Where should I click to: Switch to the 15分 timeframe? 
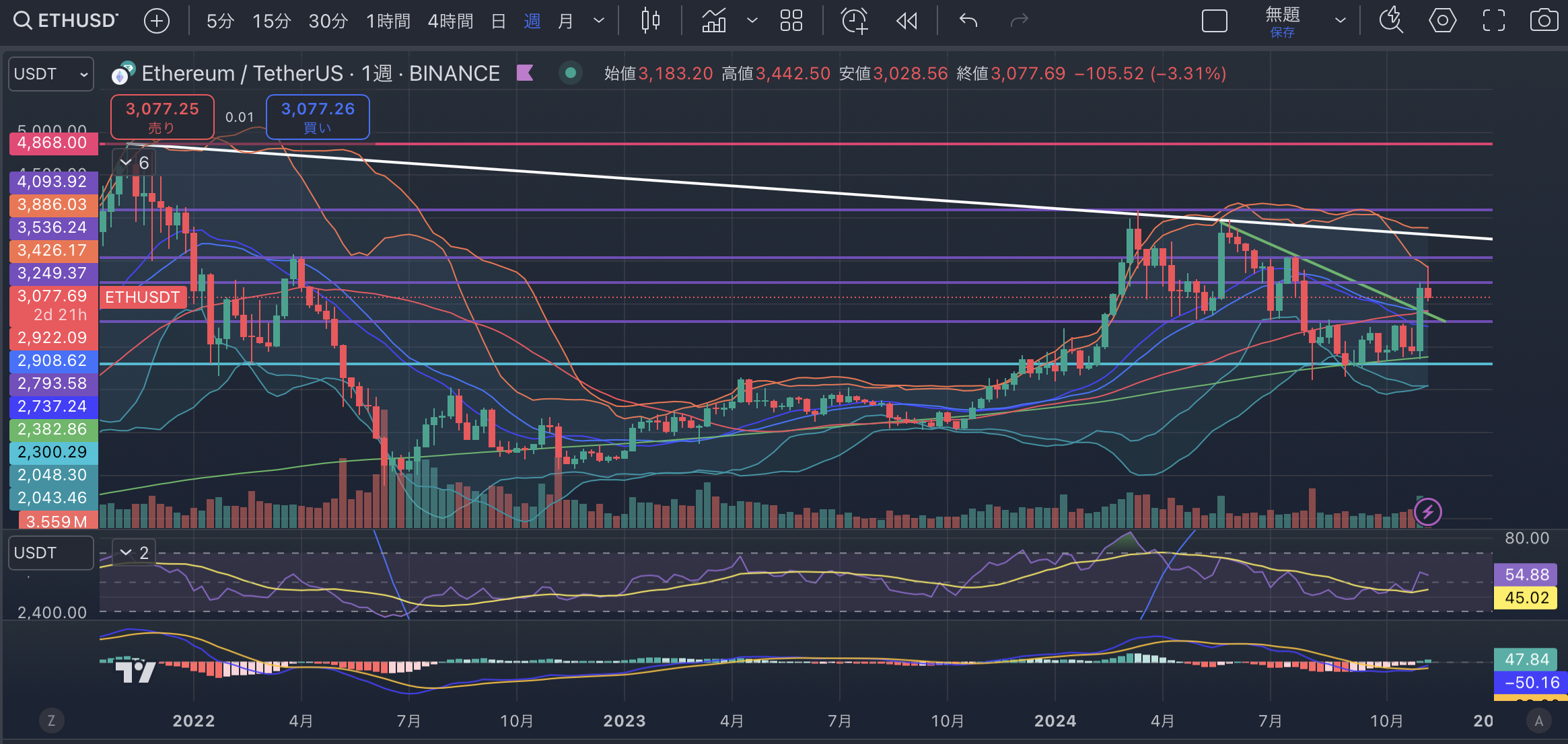[271, 21]
